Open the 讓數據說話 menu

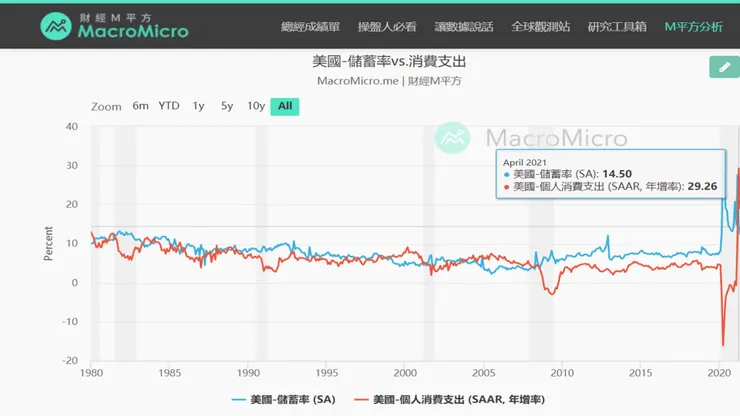point(464,27)
